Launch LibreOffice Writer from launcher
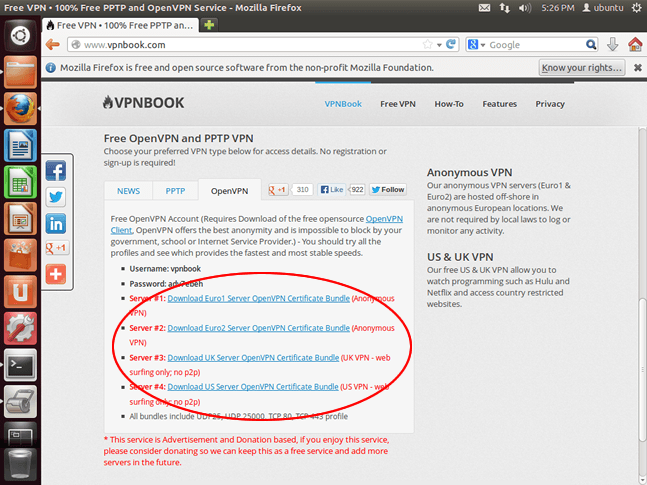 (x=20, y=145)
